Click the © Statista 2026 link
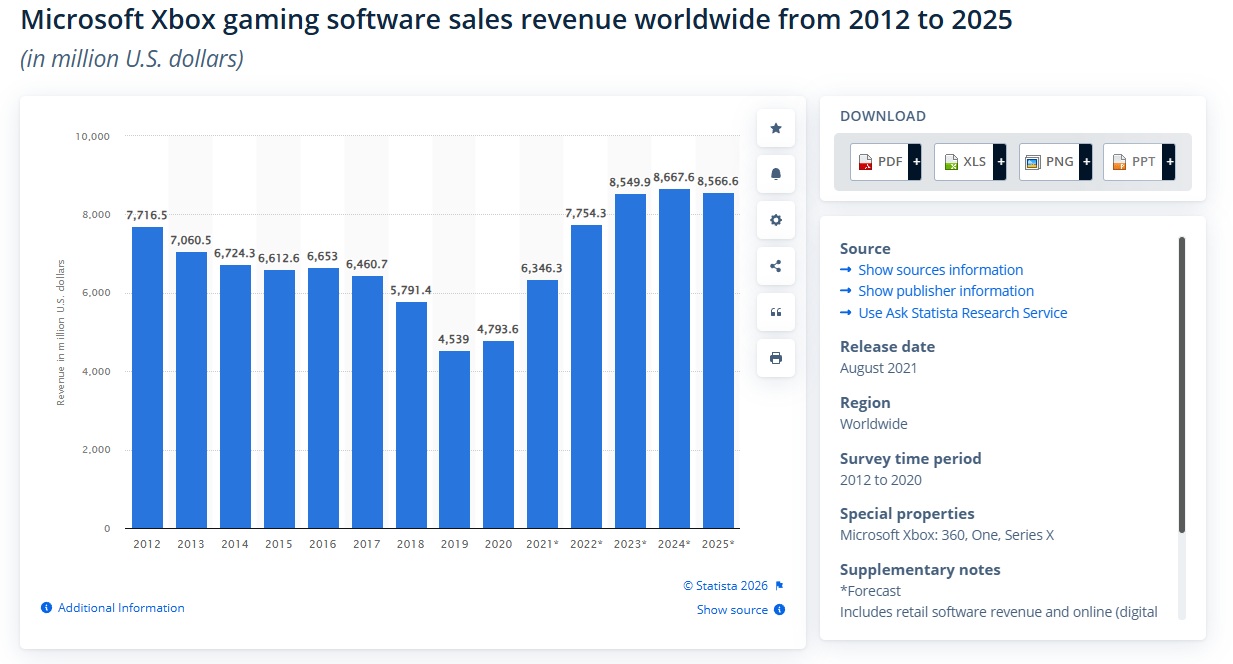Viewport: 1233px width, 664px height. click(725, 586)
